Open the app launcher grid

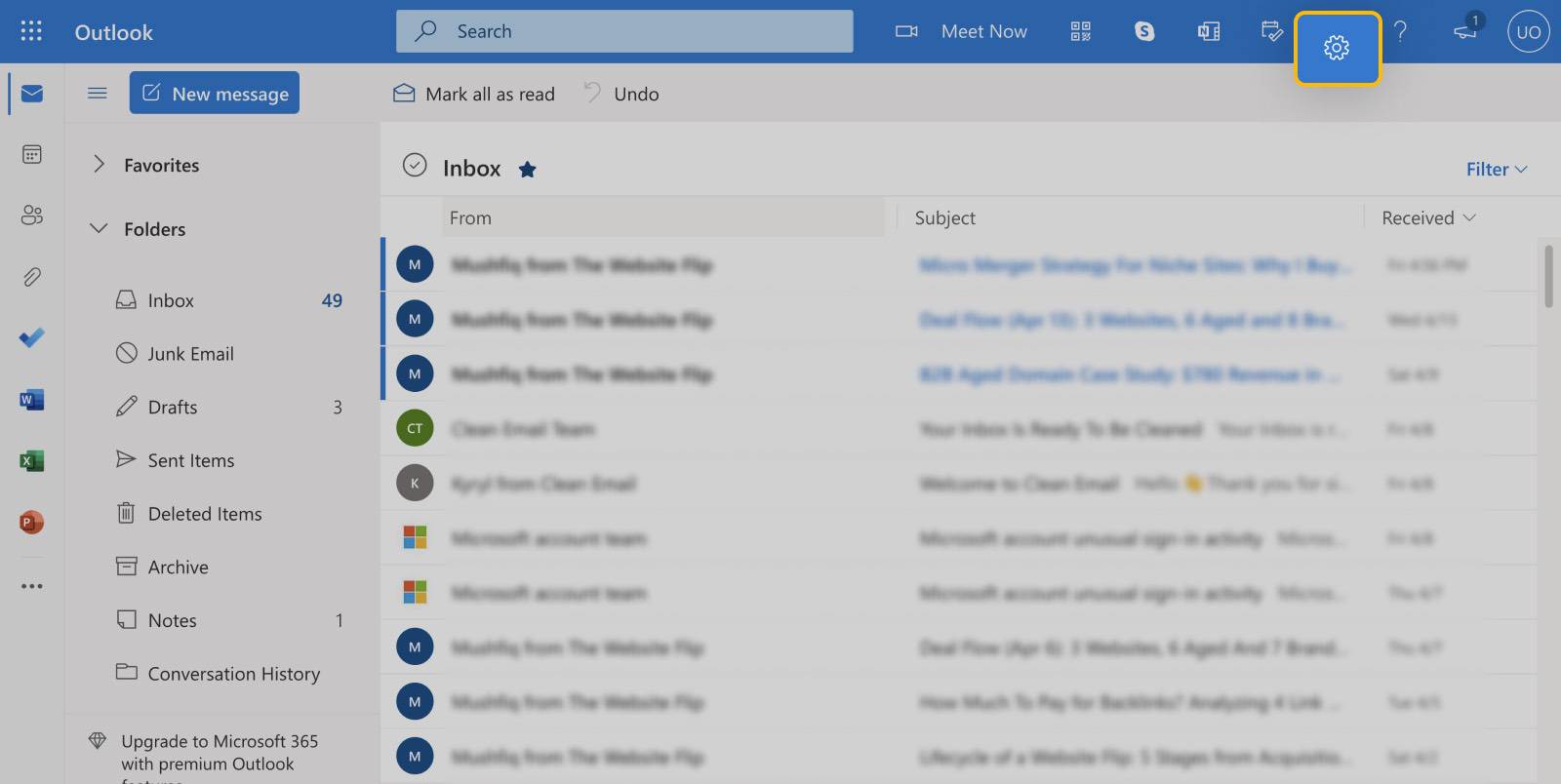click(x=31, y=32)
